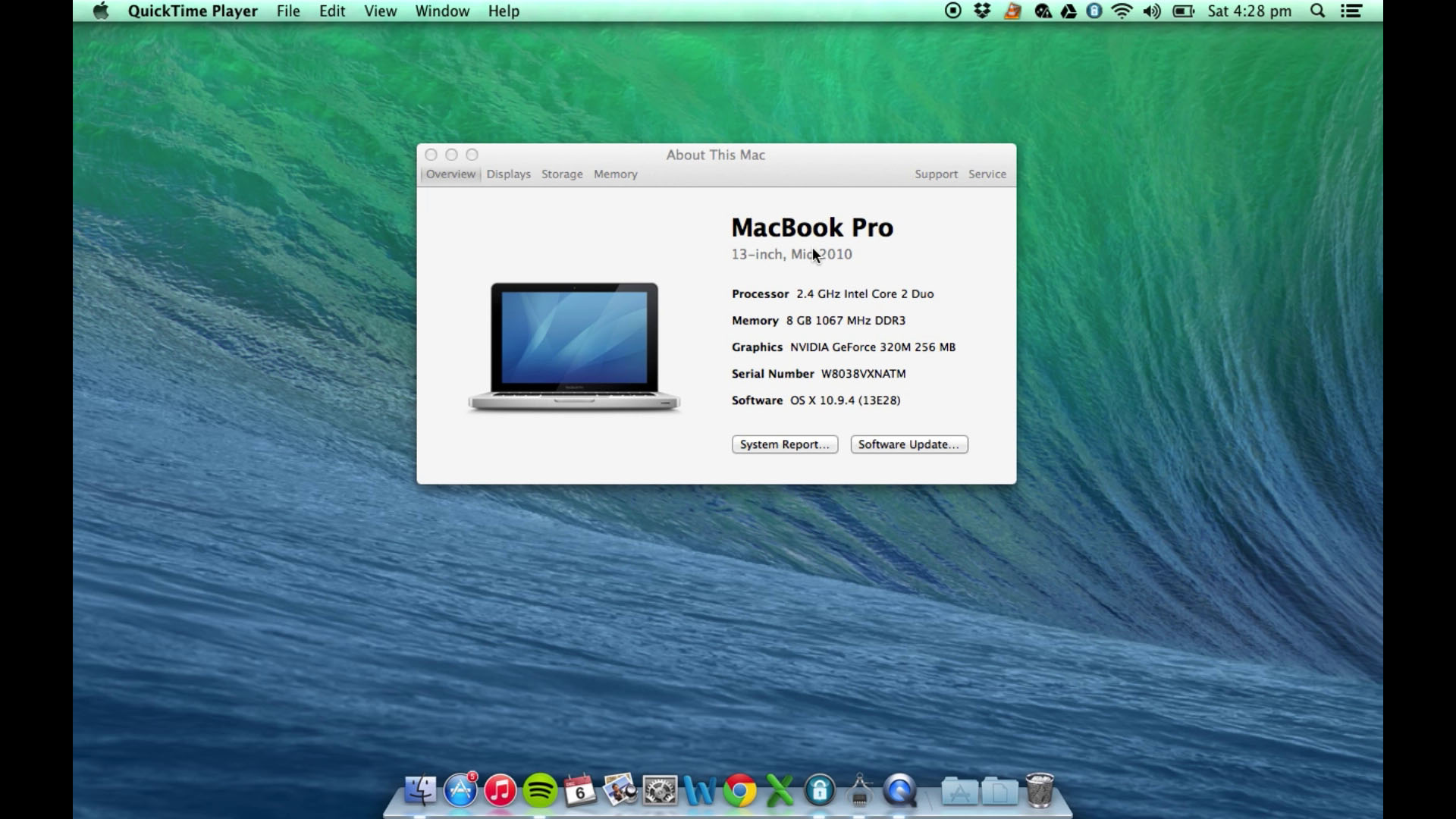
Task: Open the Trash in the dock
Action: click(x=1040, y=790)
